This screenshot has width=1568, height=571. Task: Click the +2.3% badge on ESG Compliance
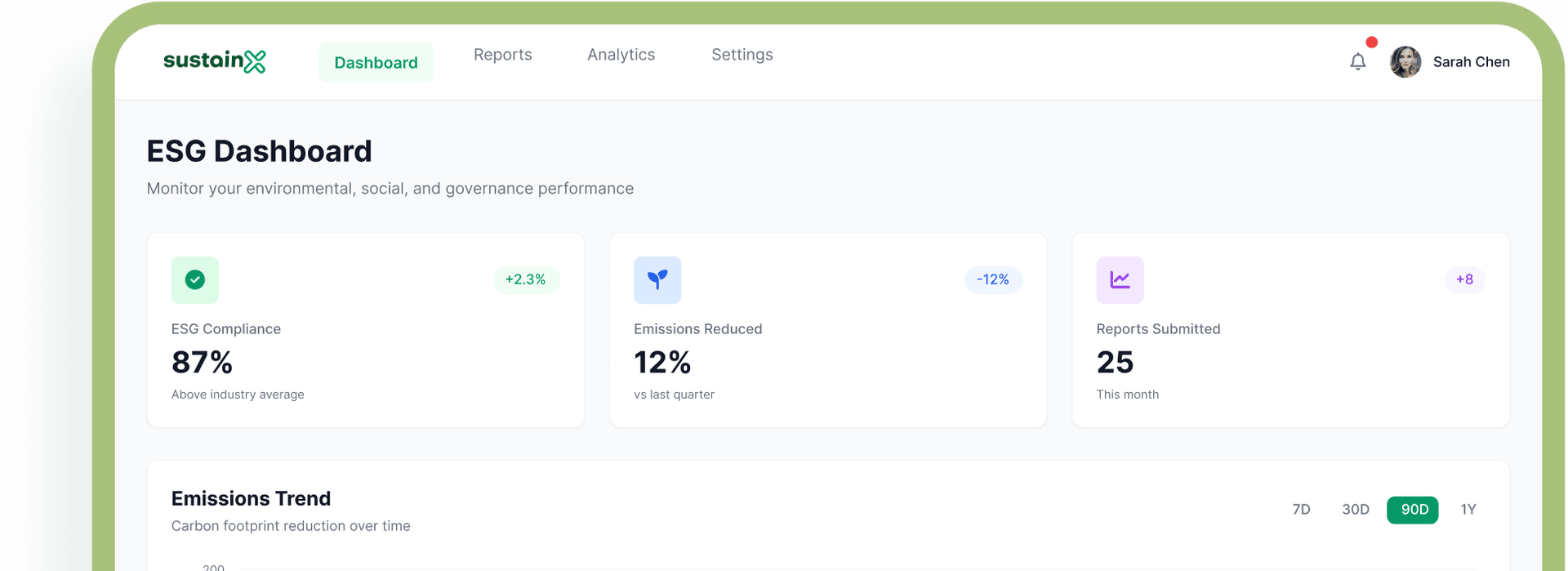tap(527, 279)
